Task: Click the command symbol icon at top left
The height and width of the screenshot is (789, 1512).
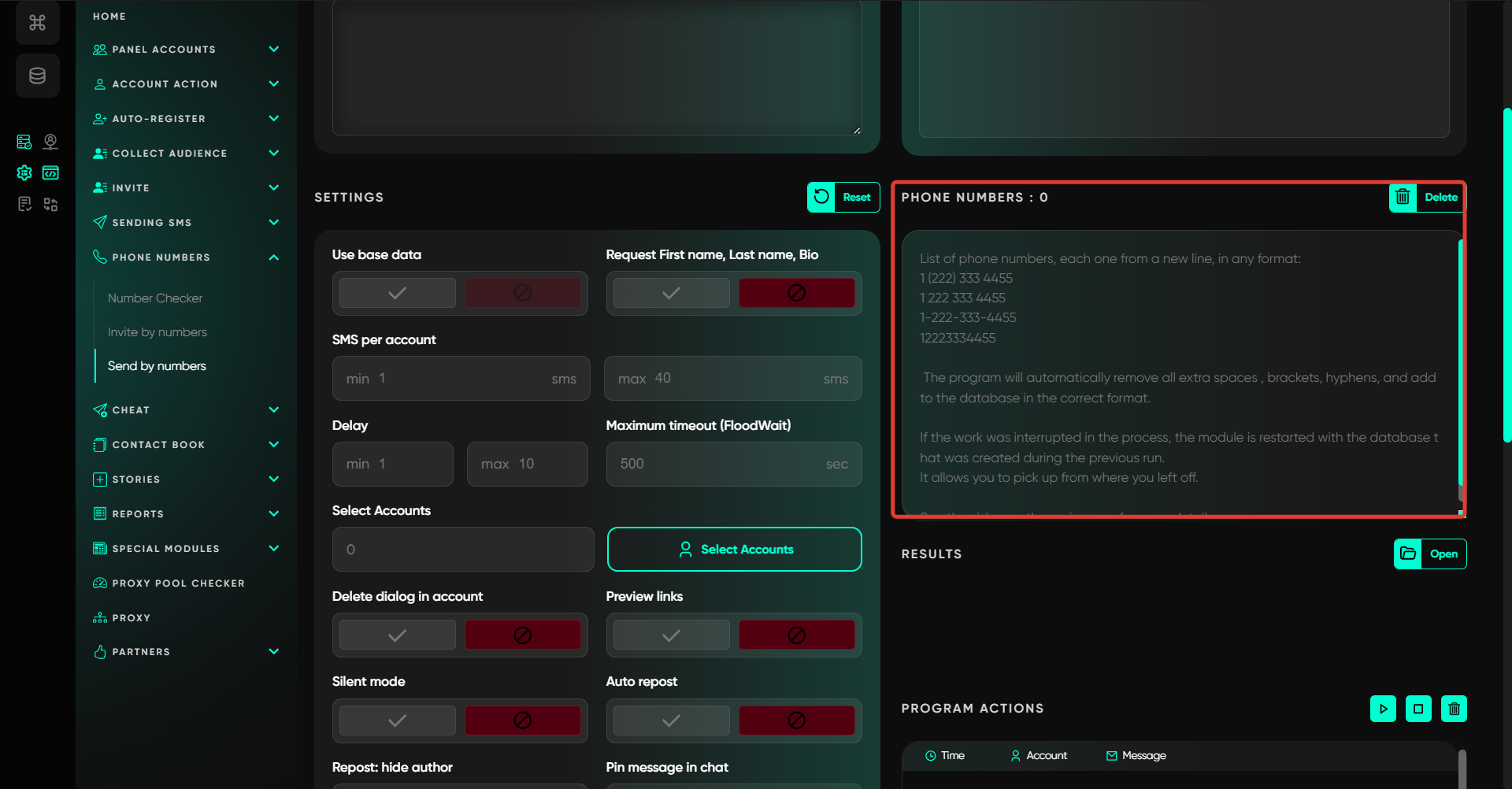Action: (x=37, y=23)
